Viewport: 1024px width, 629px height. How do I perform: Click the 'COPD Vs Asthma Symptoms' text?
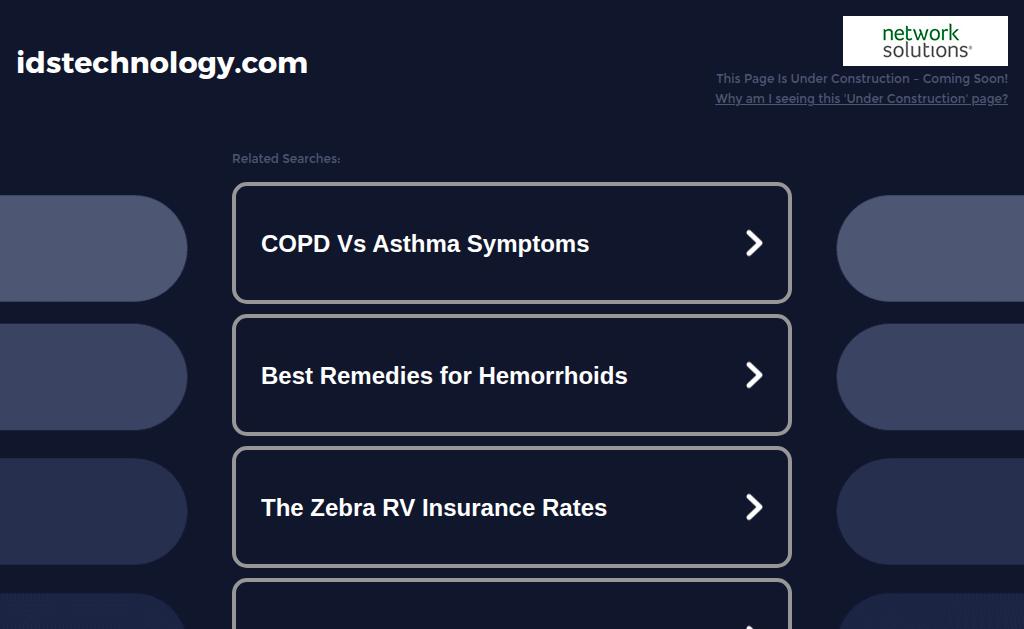pos(425,244)
